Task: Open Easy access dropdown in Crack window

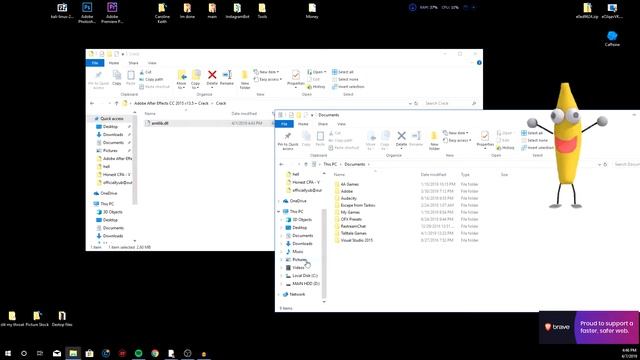Action: pos(268,79)
